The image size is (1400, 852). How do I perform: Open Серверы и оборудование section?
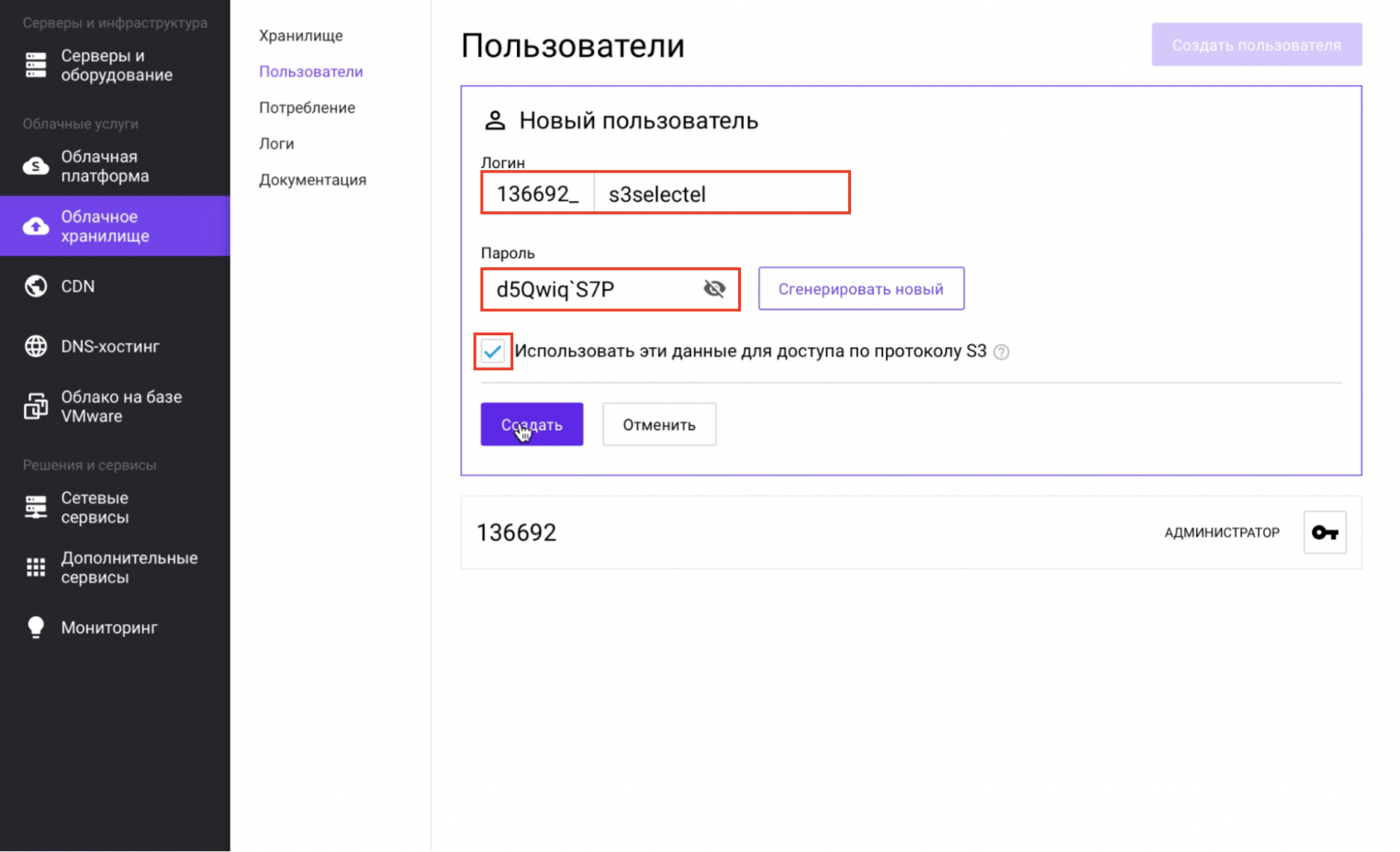tap(116, 65)
